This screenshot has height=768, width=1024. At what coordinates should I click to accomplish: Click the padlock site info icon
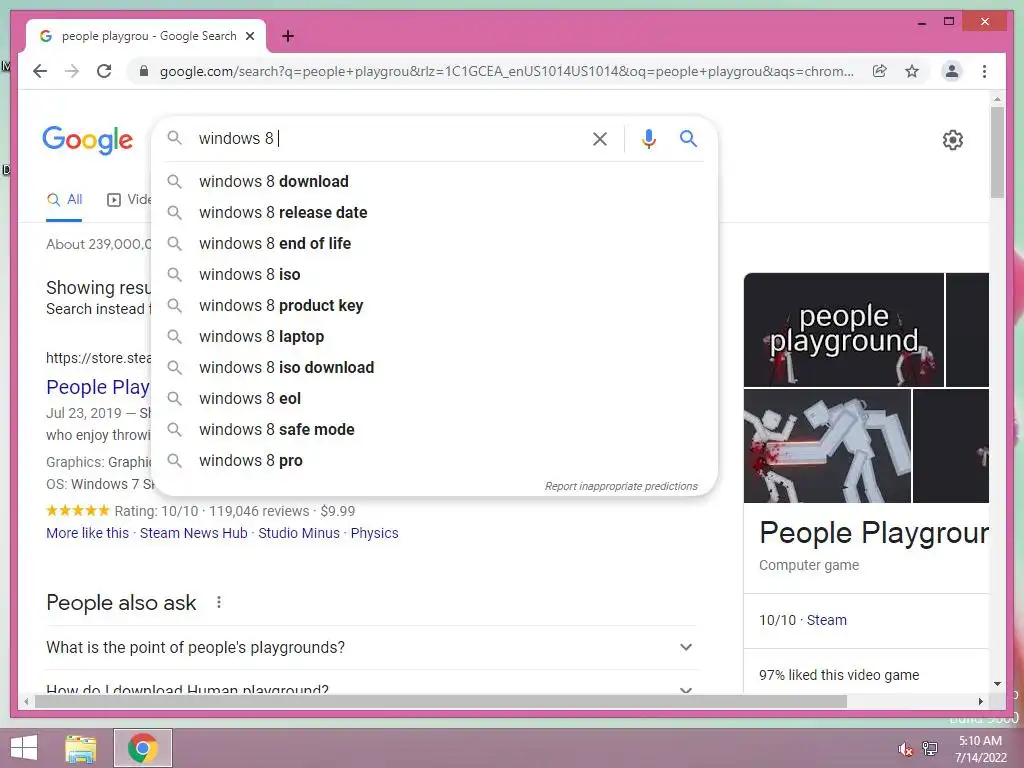pyautogui.click(x=144, y=71)
